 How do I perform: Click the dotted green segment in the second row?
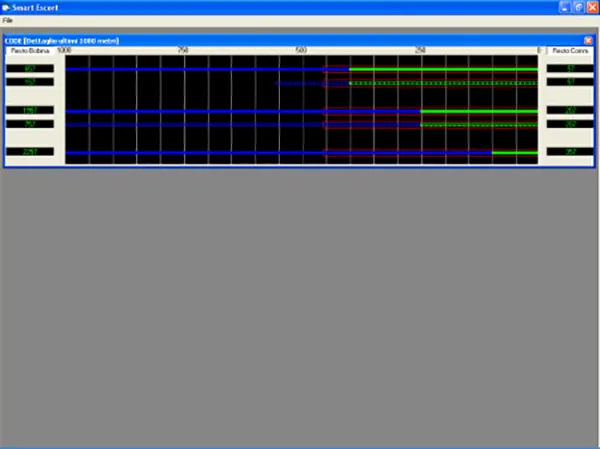[443, 83]
